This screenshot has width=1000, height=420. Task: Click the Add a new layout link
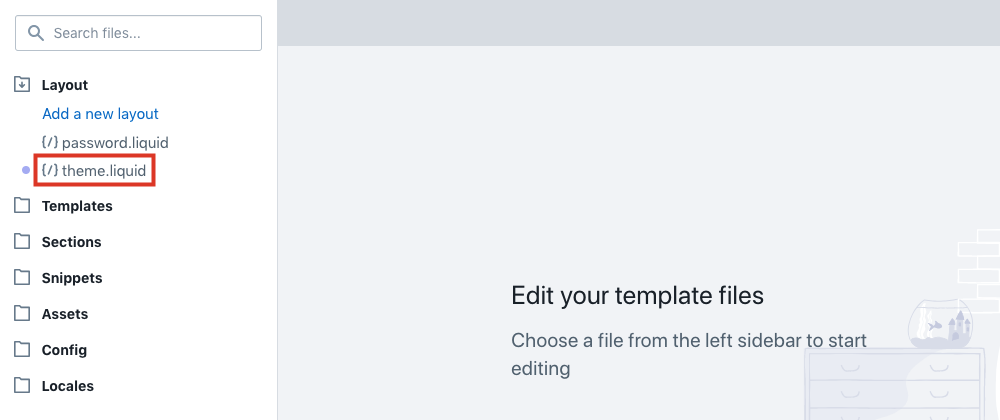[x=100, y=113]
